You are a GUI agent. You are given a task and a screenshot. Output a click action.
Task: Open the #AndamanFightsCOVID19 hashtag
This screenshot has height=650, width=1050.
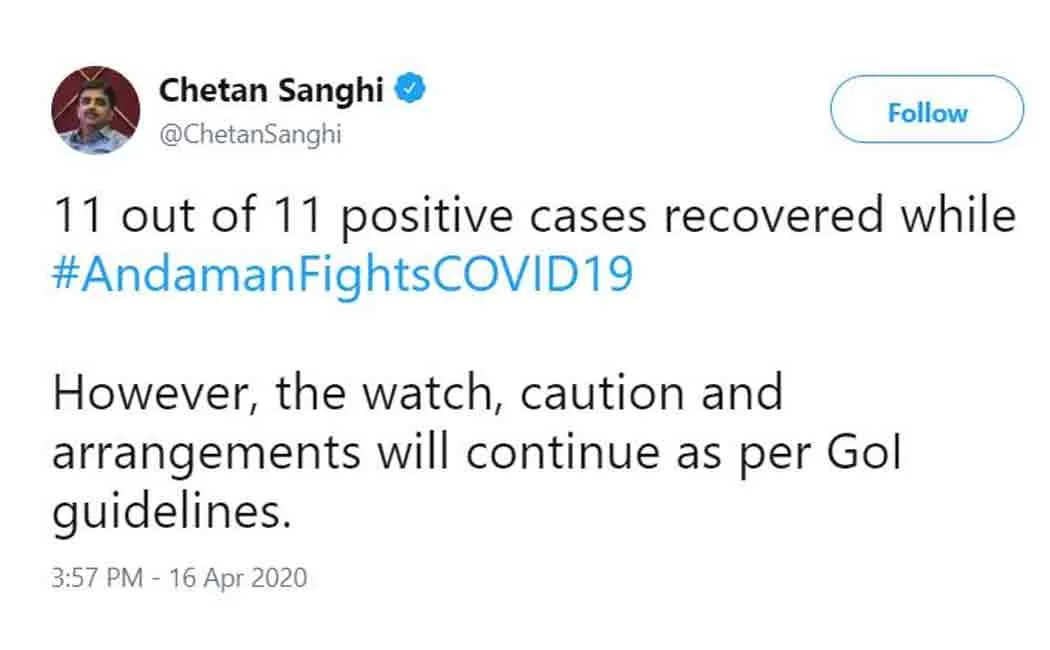(342, 274)
